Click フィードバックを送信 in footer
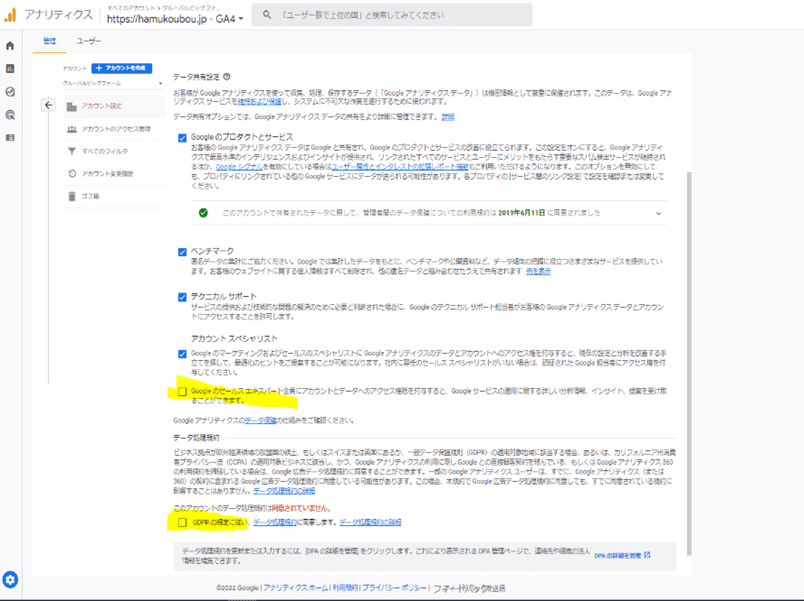The height and width of the screenshot is (601, 804). click(469, 588)
